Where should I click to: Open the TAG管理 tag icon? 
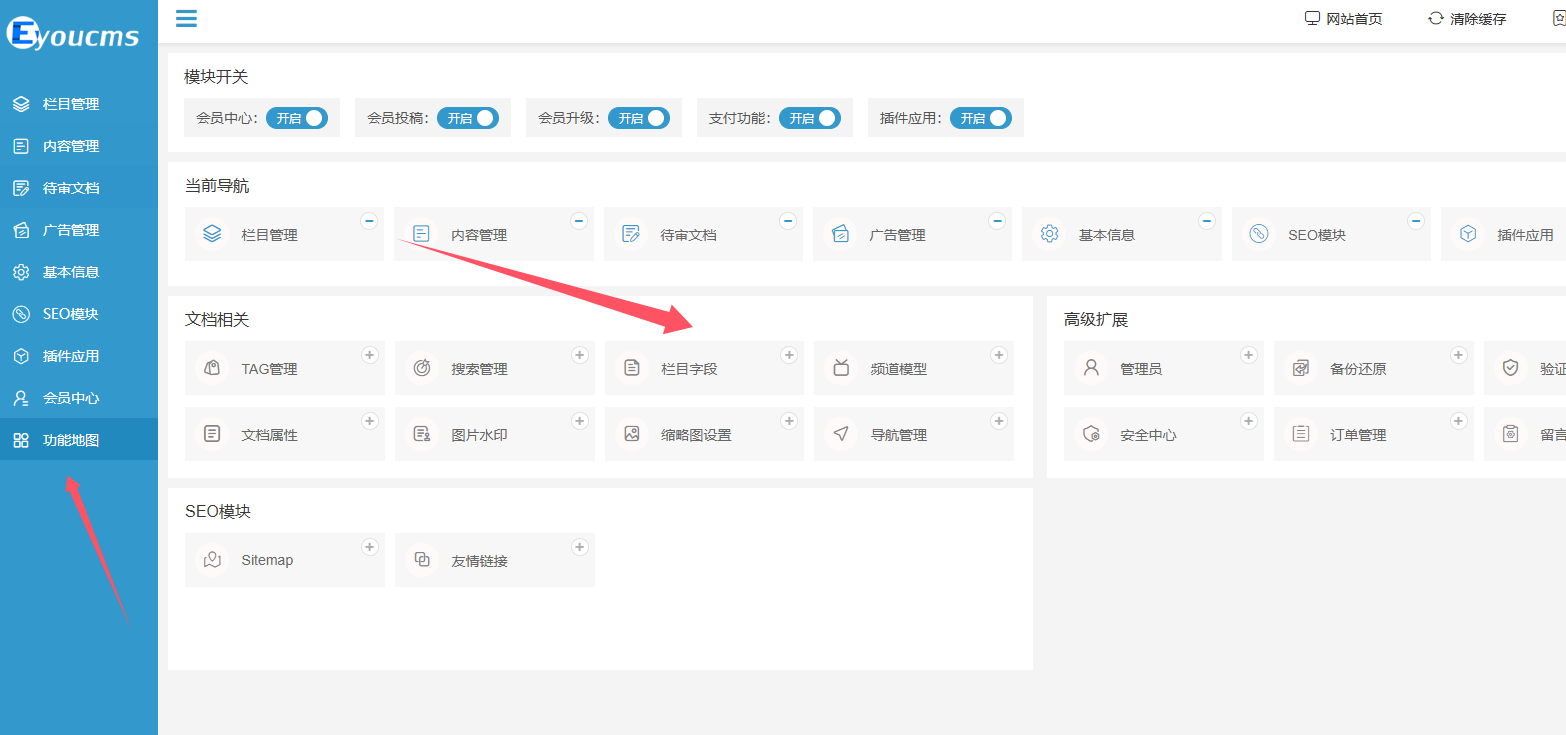[212, 368]
